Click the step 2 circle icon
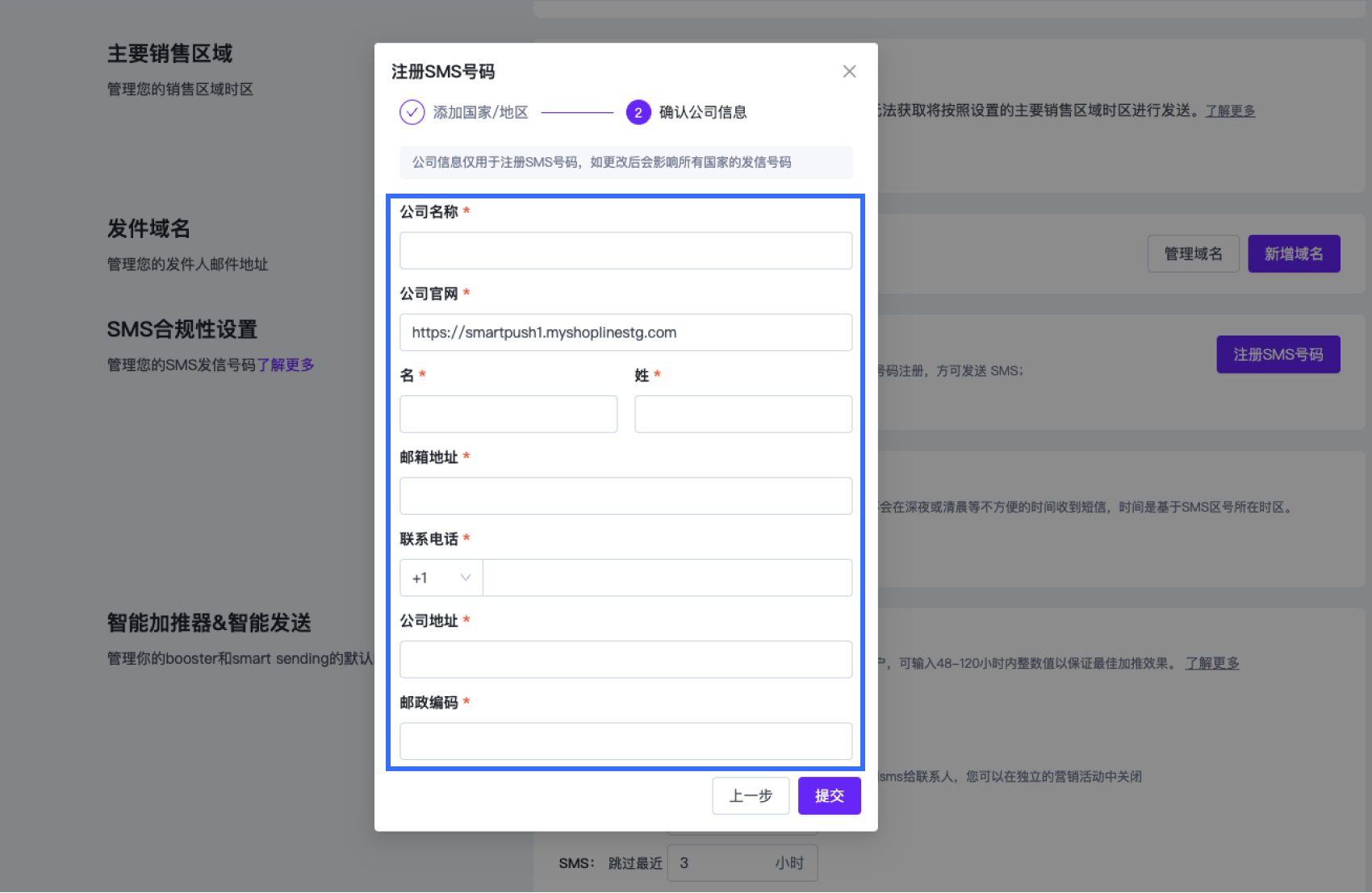 pyautogui.click(x=638, y=112)
